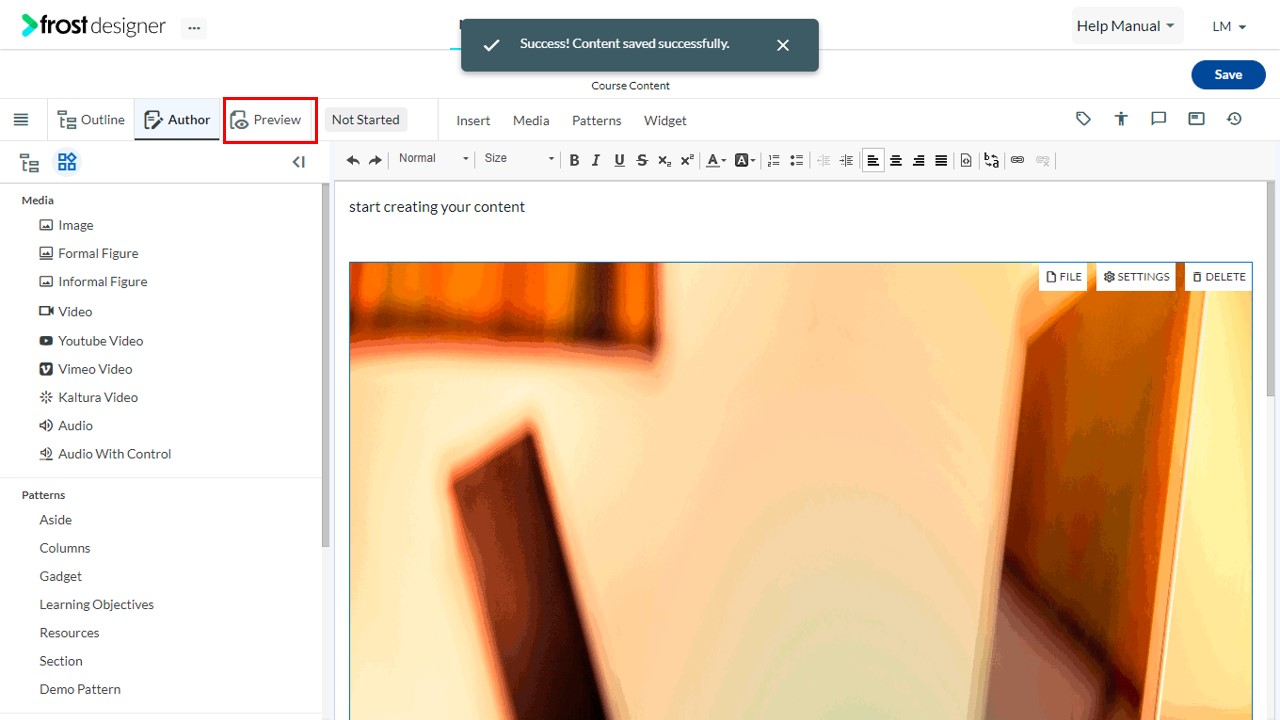Open the Widget menu

[665, 120]
